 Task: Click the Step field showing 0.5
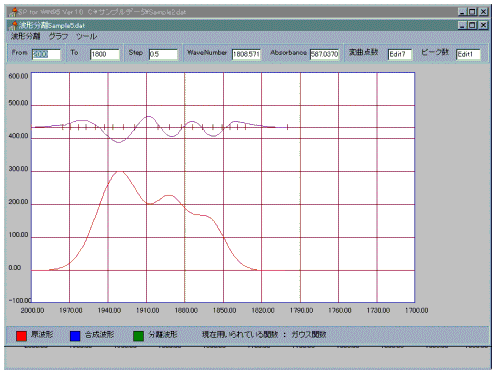point(163,54)
